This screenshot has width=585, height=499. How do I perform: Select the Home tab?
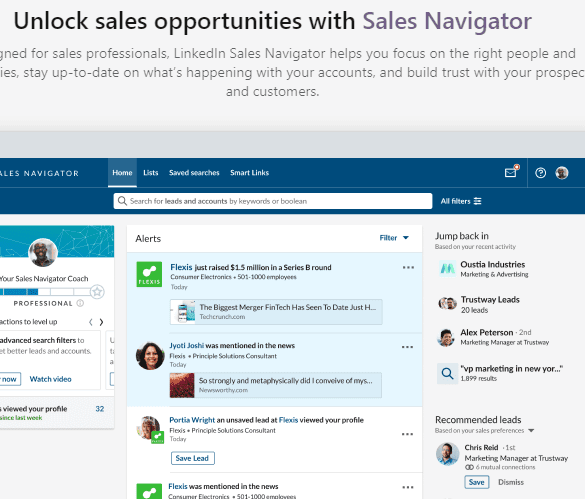tap(122, 173)
